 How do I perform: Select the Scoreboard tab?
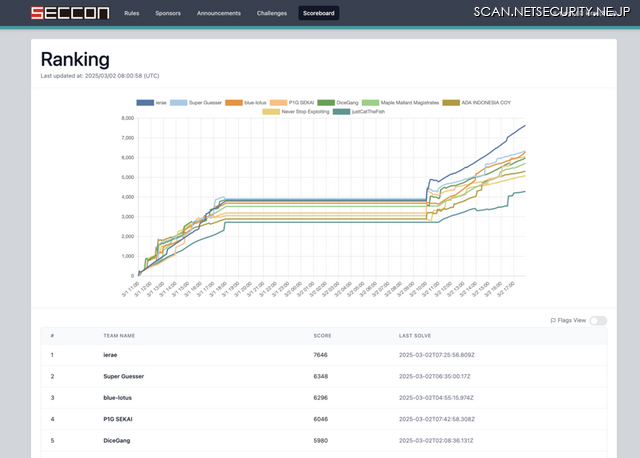point(319,14)
